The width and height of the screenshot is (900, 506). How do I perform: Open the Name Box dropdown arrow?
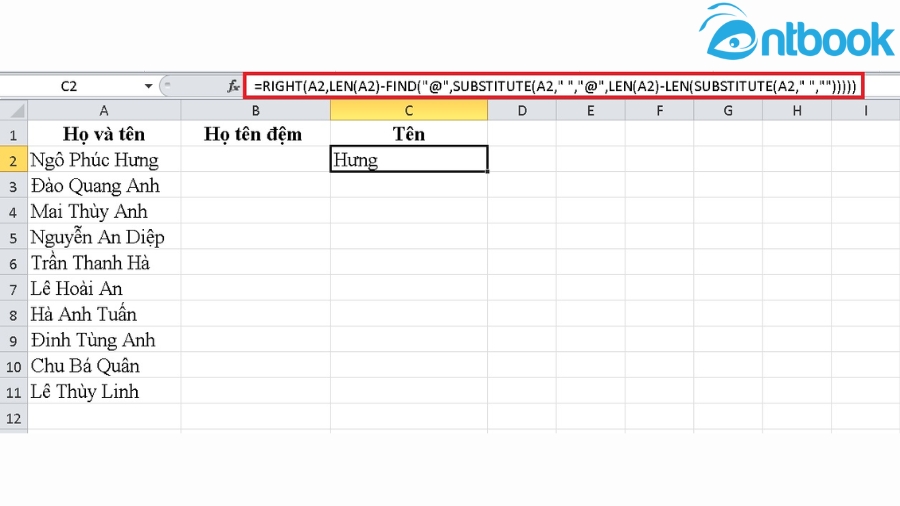[148, 86]
